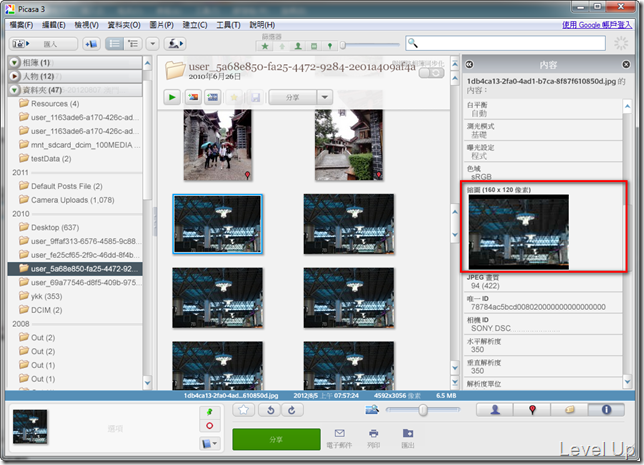Viewport: 644px width, 465px height.
Task: Show the Places map panel
Action: click(532, 410)
